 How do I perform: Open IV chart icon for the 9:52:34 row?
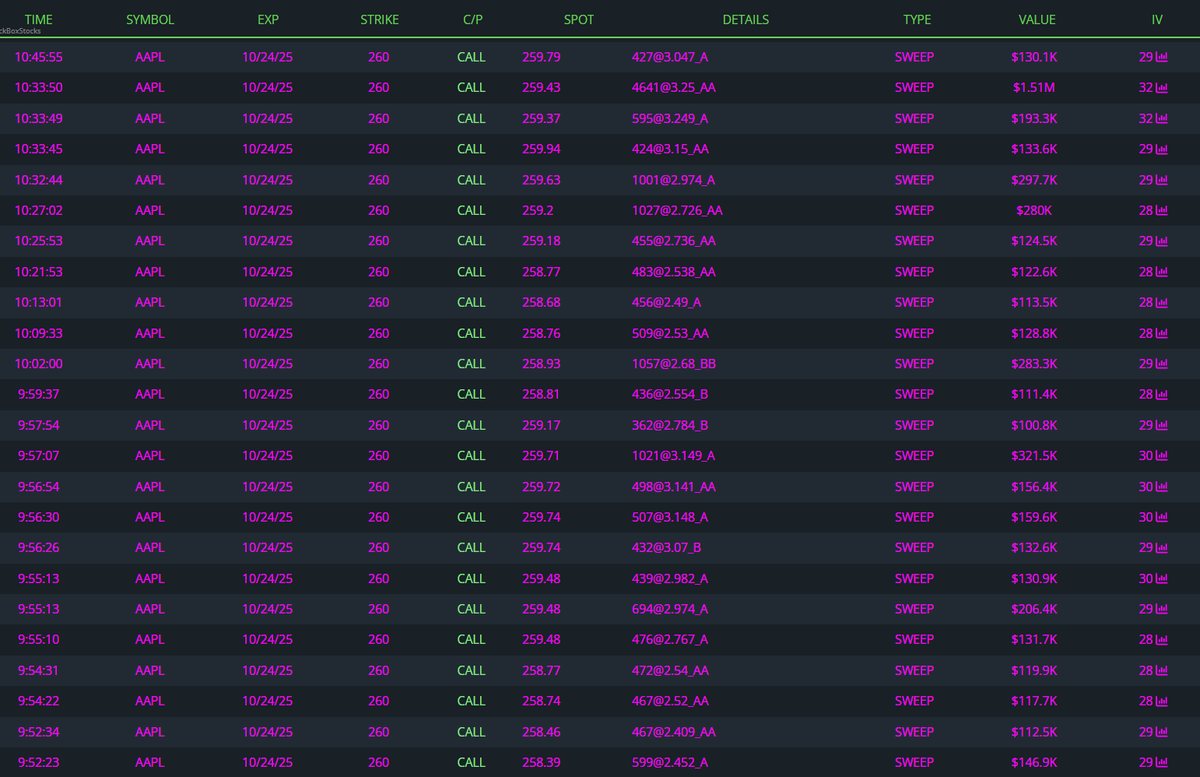click(1162, 732)
